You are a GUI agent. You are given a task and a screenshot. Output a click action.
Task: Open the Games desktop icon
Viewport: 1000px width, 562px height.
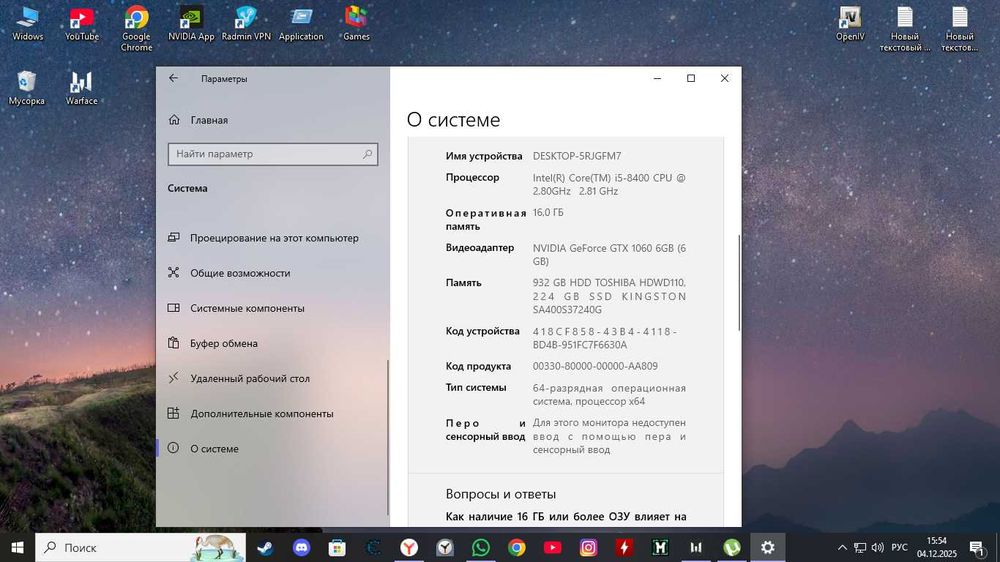[356, 24]
